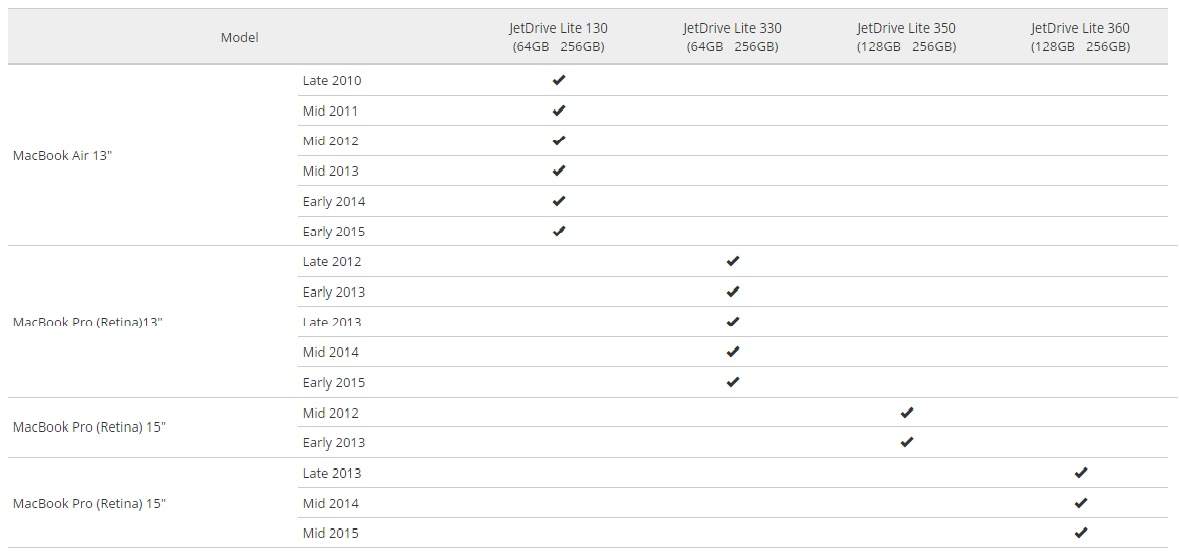Click the checkmark in the Mid 2011 row

tap(559, 111)
